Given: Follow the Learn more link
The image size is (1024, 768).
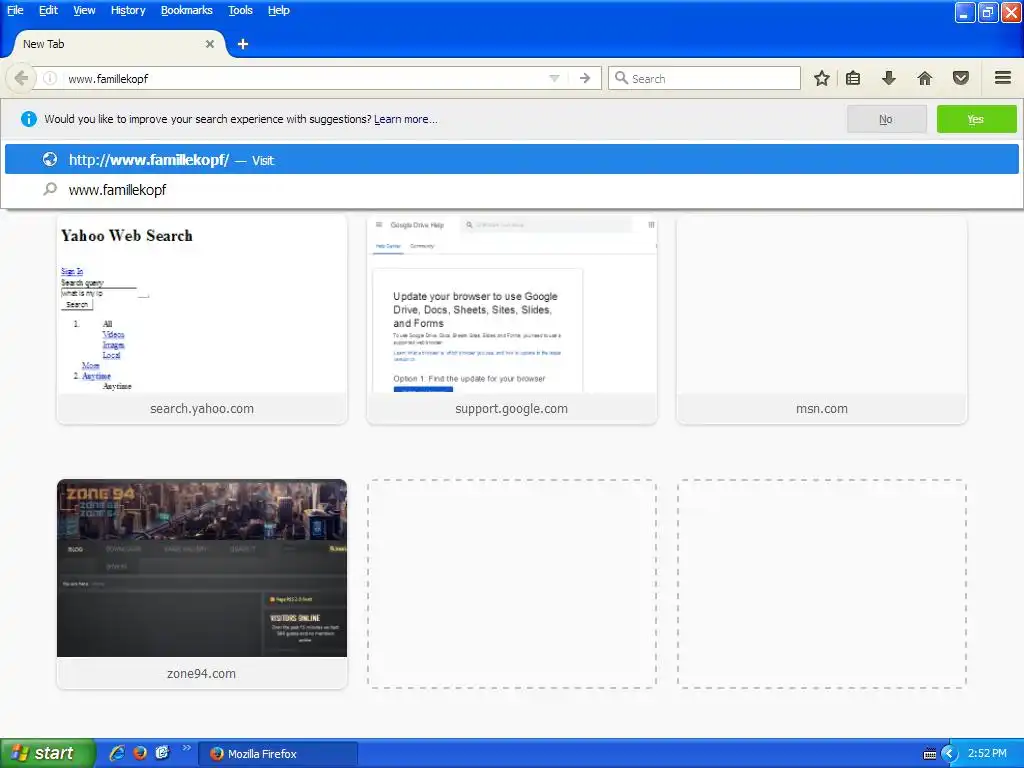Looking at the screenshot, I should (406, 120).
